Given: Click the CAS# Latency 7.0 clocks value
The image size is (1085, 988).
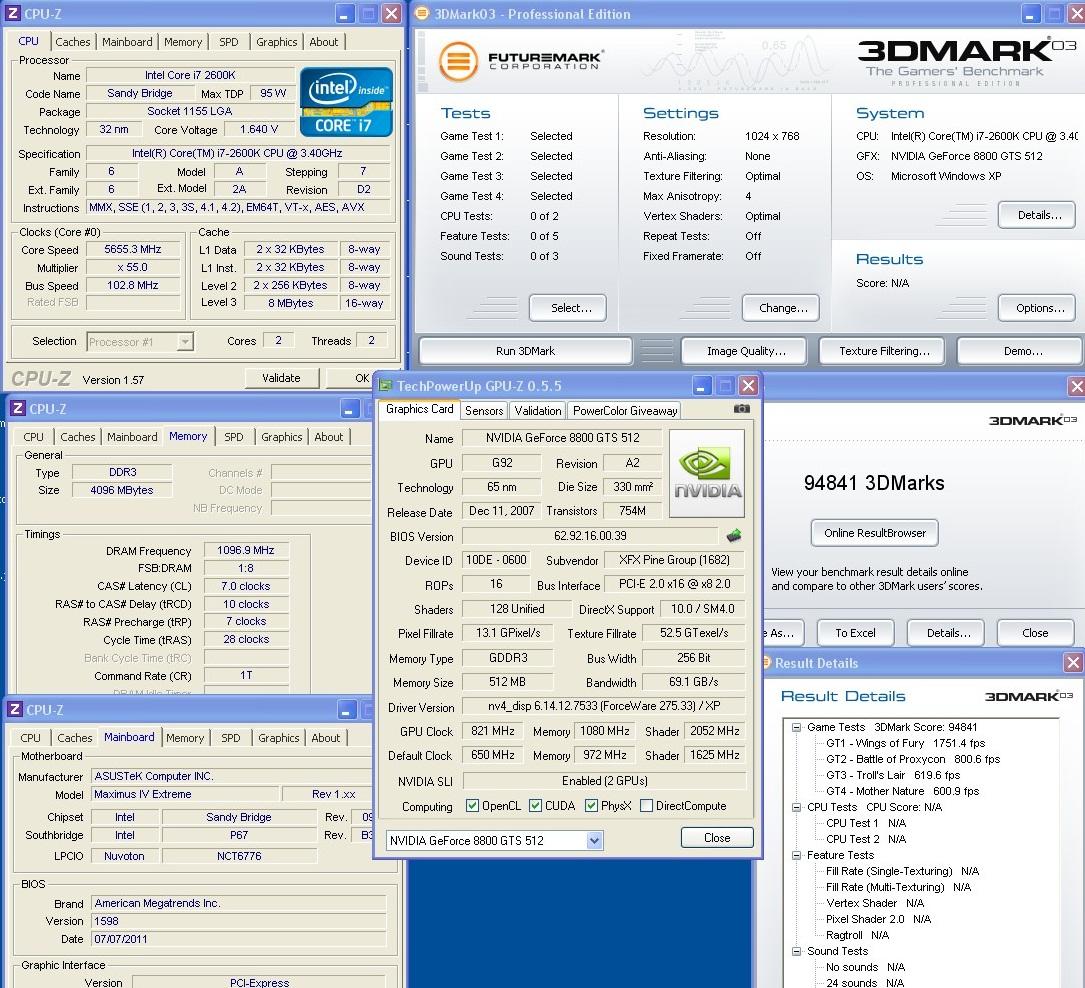Looking at the screenshot, I should click(x=246, y=586).
